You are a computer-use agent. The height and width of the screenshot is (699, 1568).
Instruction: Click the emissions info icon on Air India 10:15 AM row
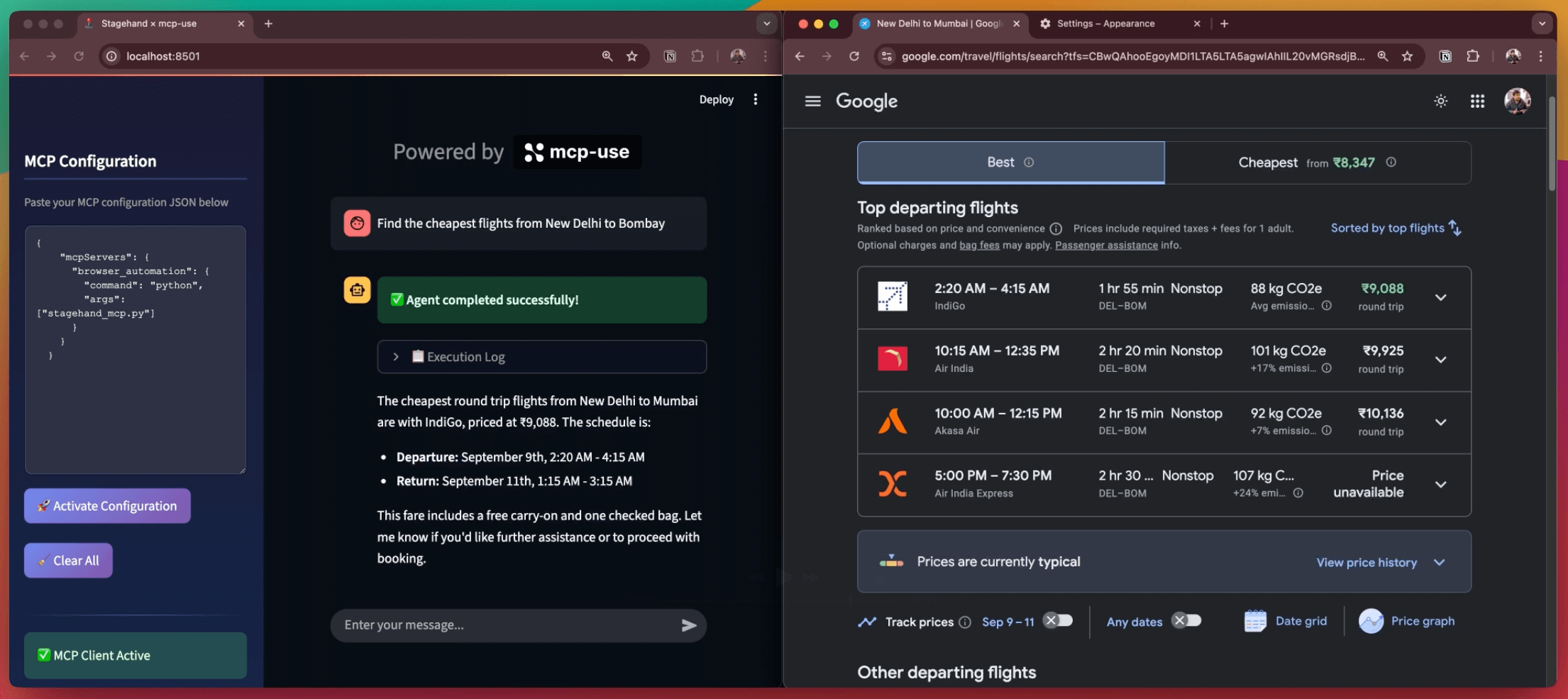(x=1327, y=368)
